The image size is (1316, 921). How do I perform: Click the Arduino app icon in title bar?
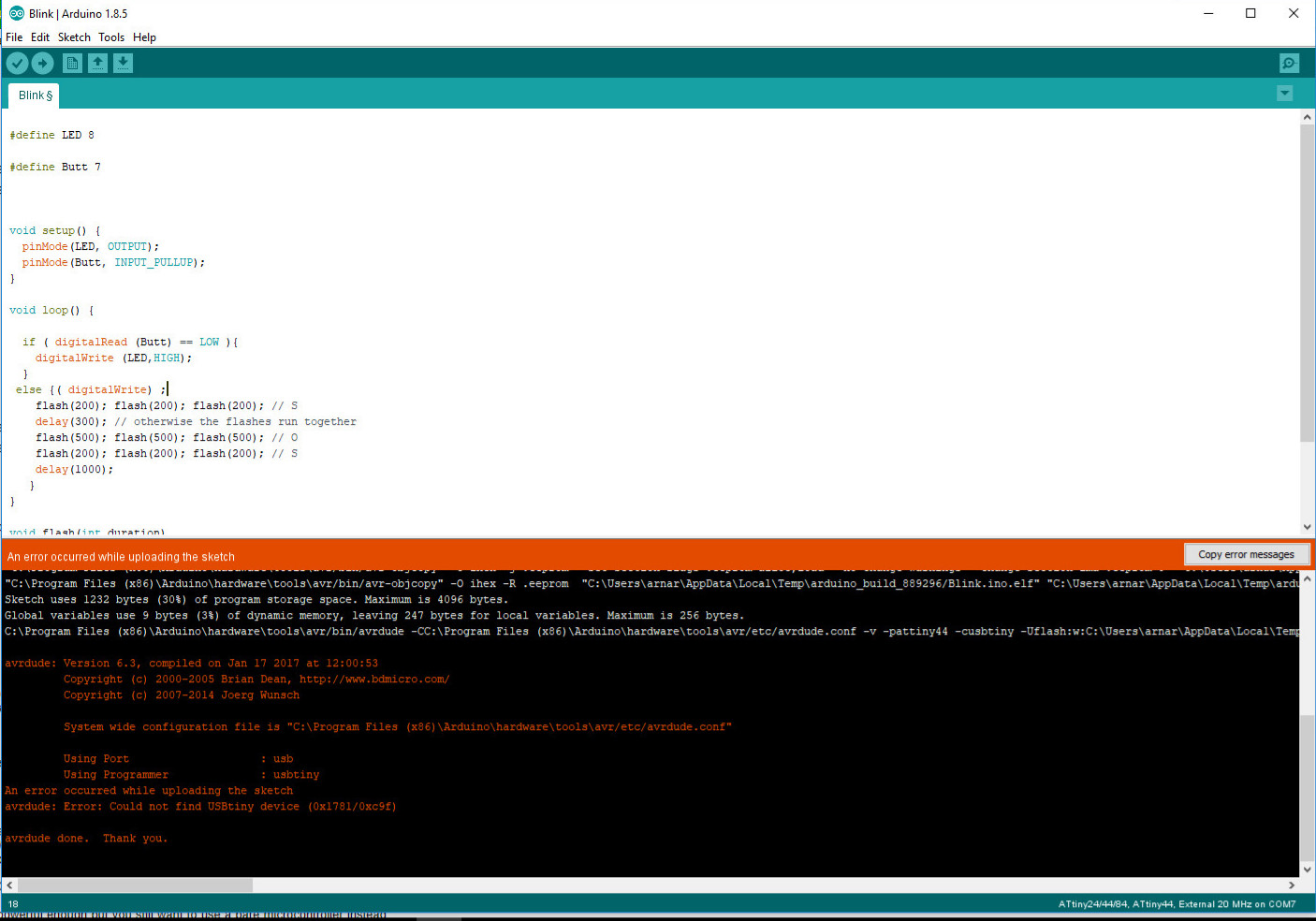click(x=16, y=13)
